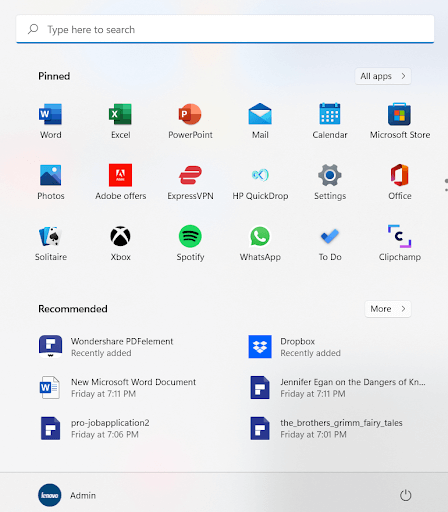
Task: Launch the Office app
Action: (400, 182)
